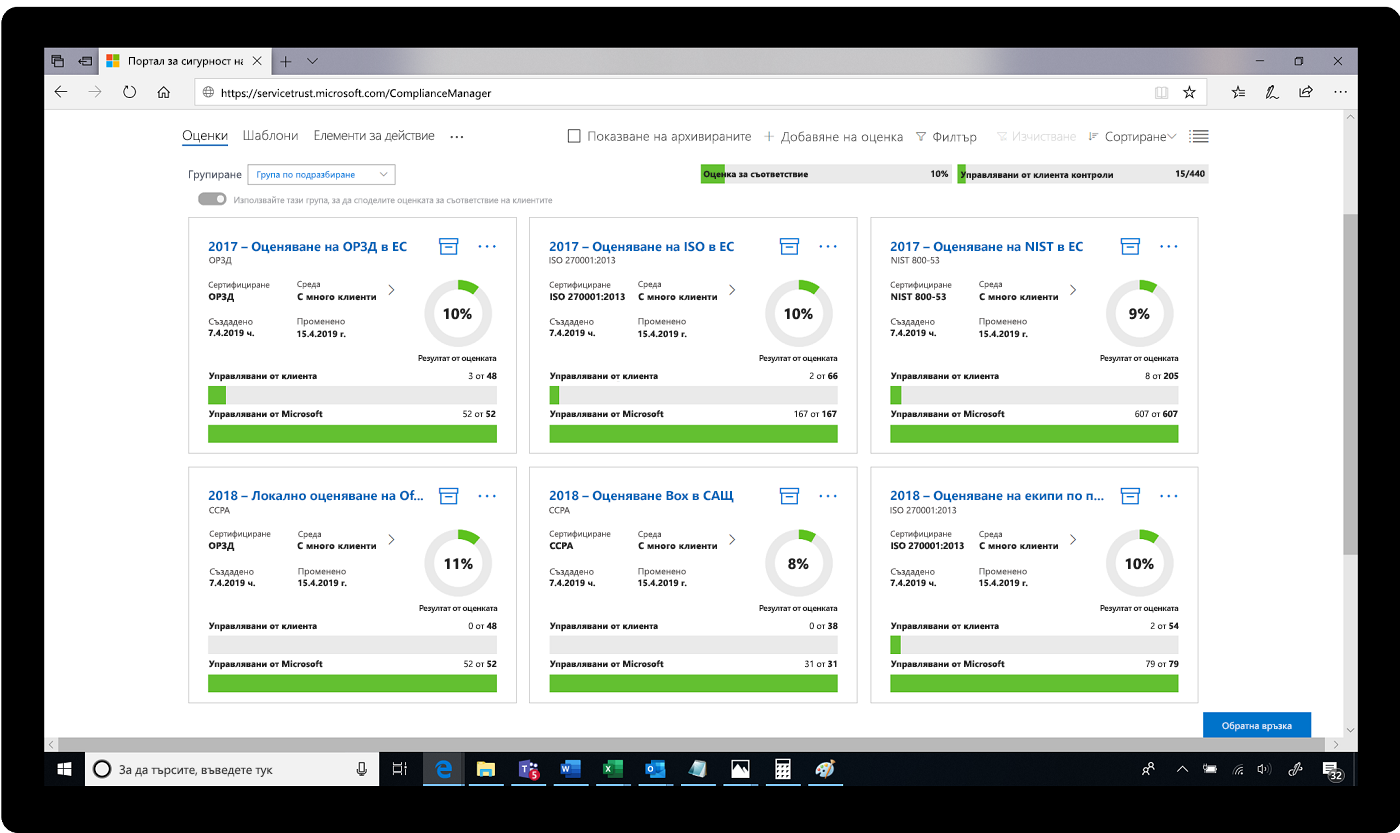The width and height of the screenshot is (1400, 833).
Task: Switch to list view layout icon
Action: 1199,136
